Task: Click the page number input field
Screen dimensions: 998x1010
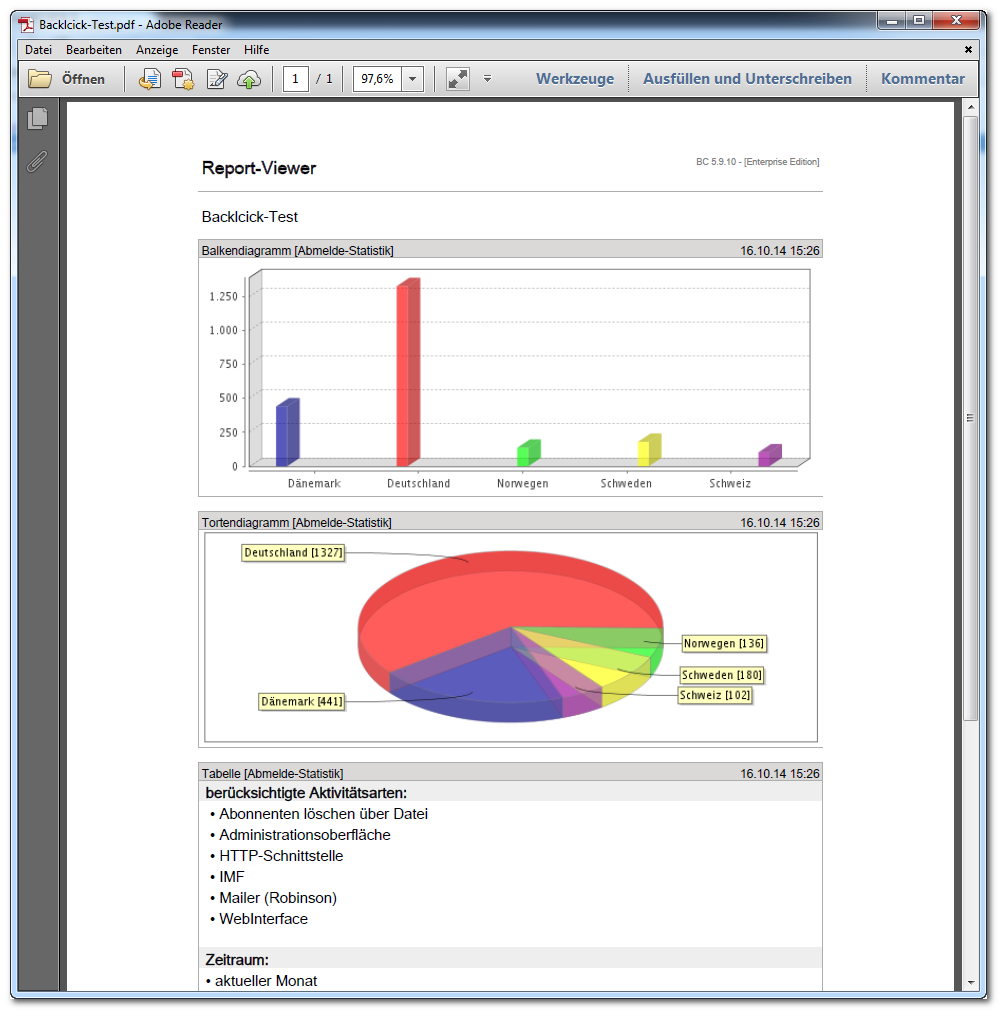Action: click(296, 79)
